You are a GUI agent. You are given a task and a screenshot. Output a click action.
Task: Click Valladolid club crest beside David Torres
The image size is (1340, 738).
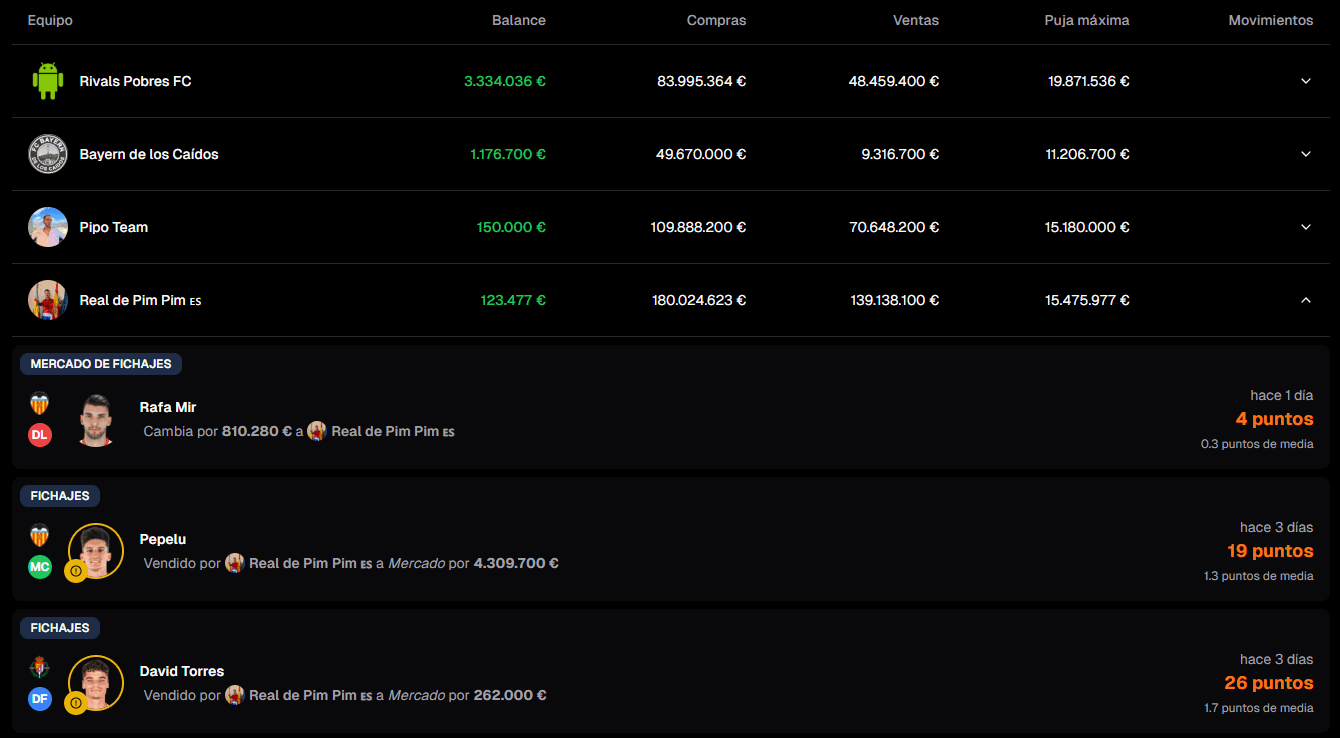click(40, 667)
